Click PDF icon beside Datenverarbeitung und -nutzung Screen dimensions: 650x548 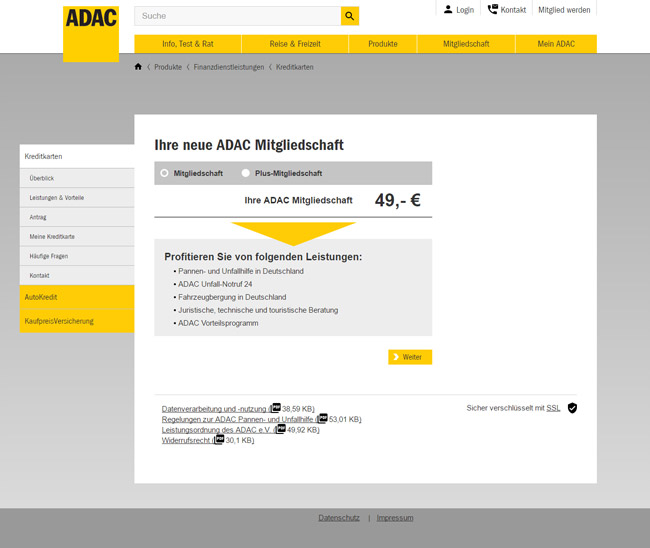pyautogui.click(x=276, y=407)
